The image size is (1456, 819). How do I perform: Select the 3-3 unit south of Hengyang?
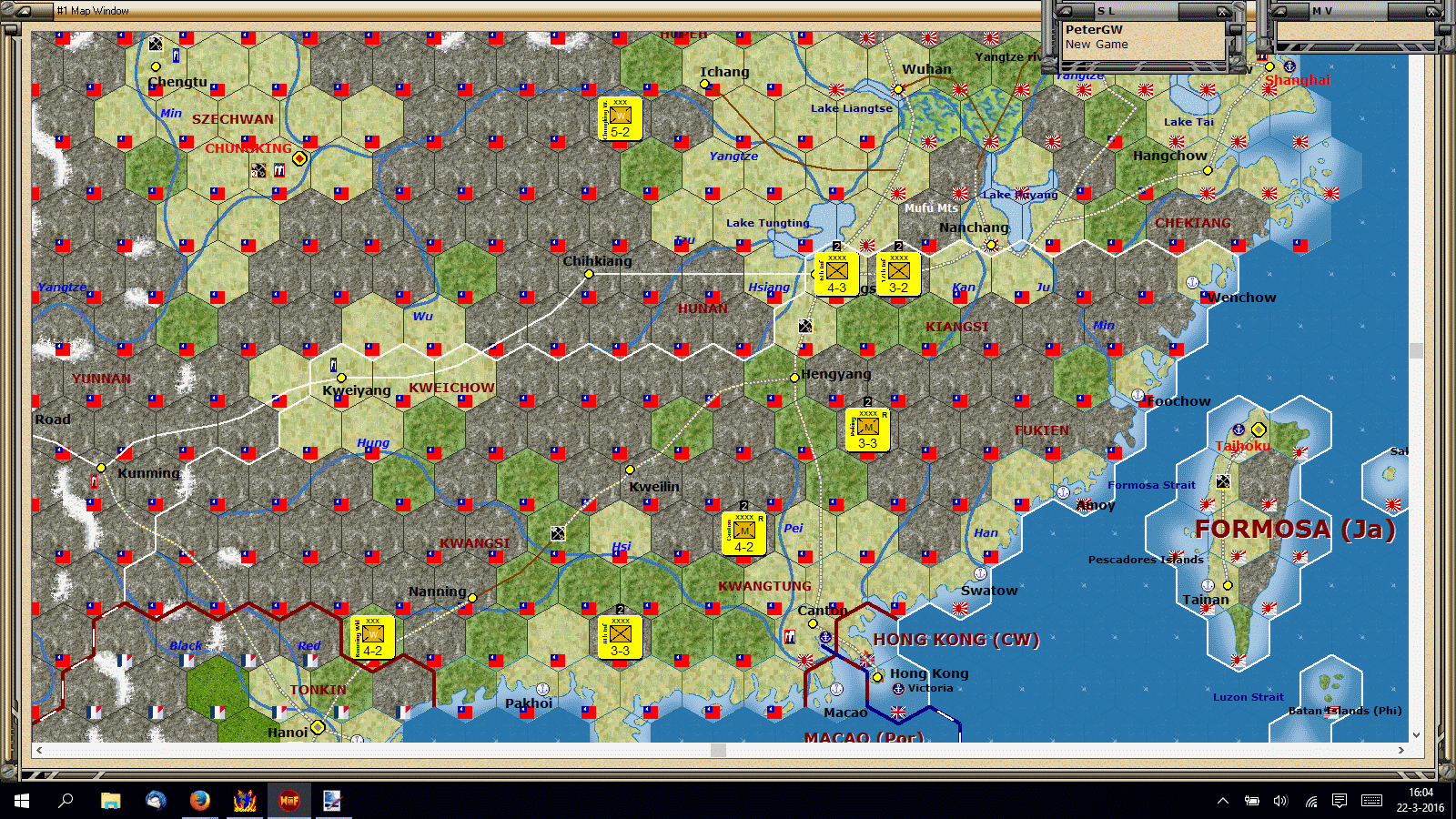coord(867,430)
